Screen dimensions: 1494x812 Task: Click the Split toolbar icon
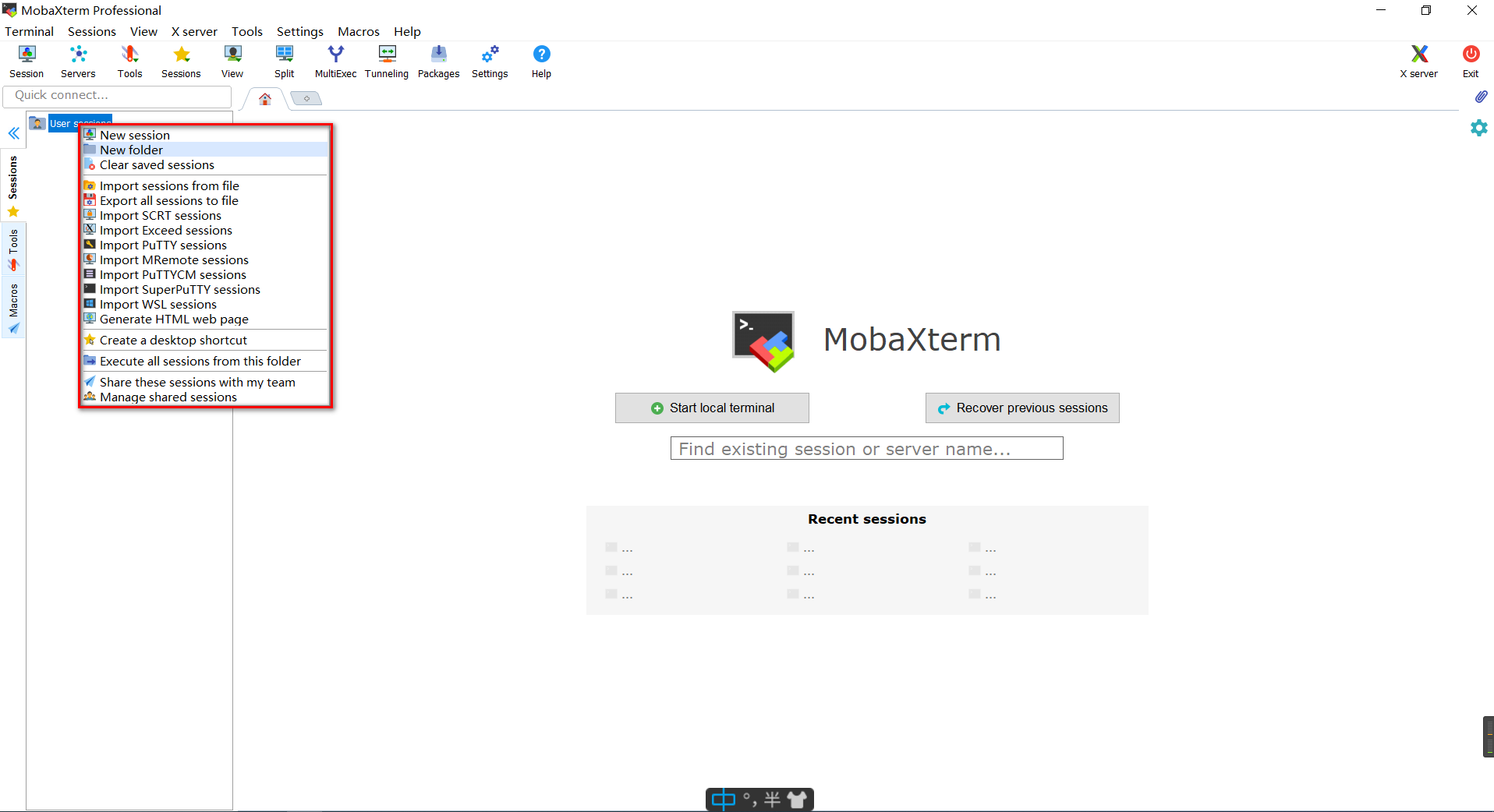[284, 61]
